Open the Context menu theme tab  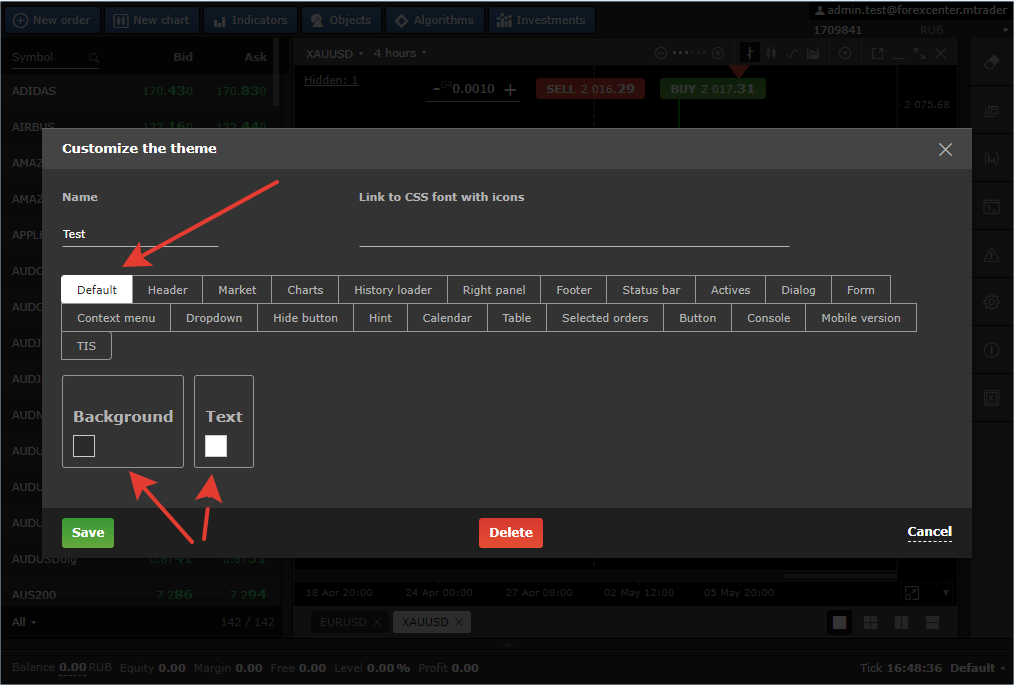[x=116, y=318]
